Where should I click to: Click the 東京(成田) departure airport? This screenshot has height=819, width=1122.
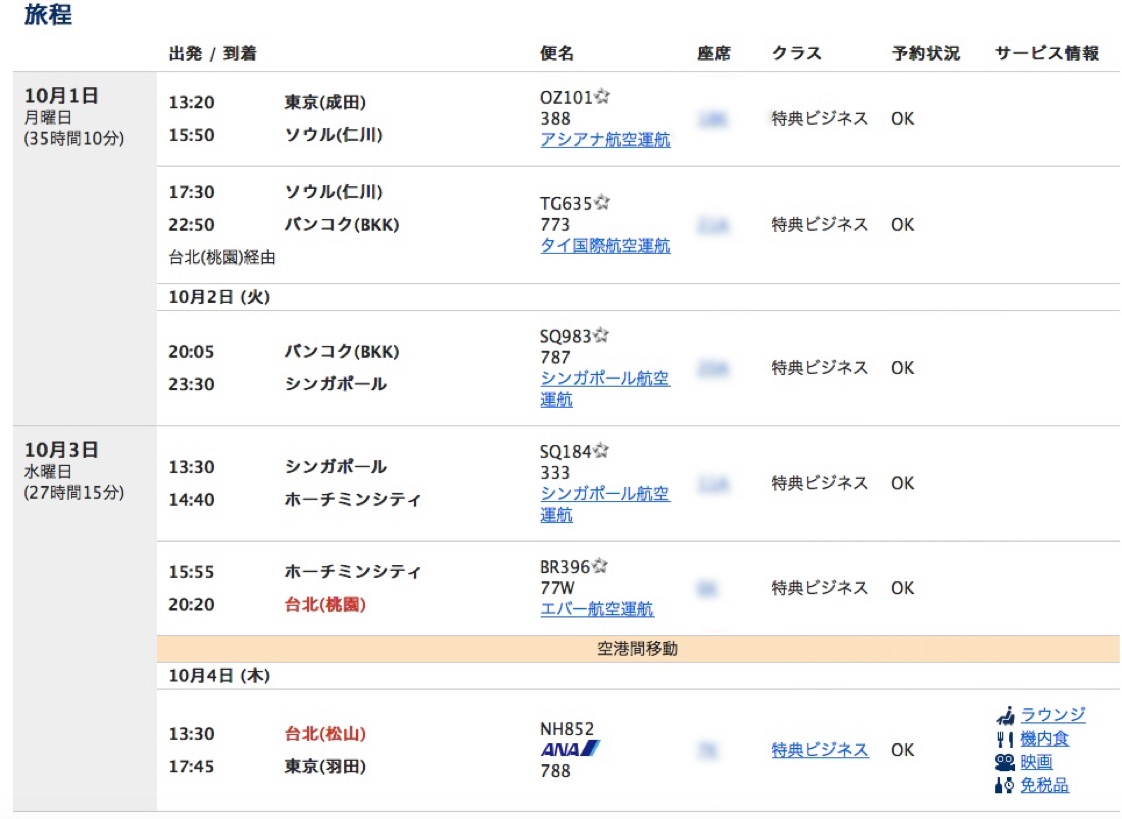pyautogui.click(x=326, y=102)
